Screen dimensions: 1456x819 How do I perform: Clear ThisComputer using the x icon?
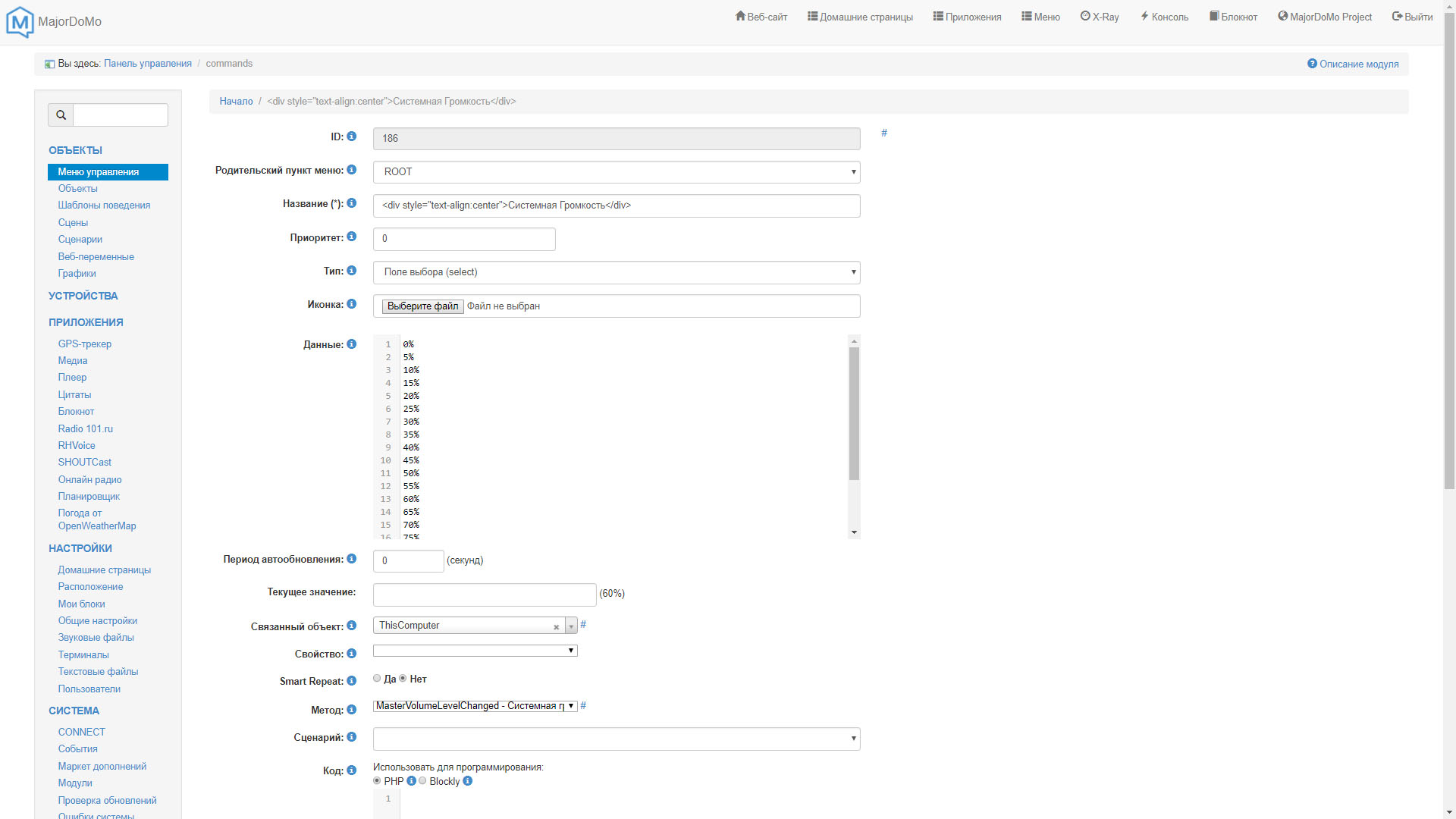point(556,627)
